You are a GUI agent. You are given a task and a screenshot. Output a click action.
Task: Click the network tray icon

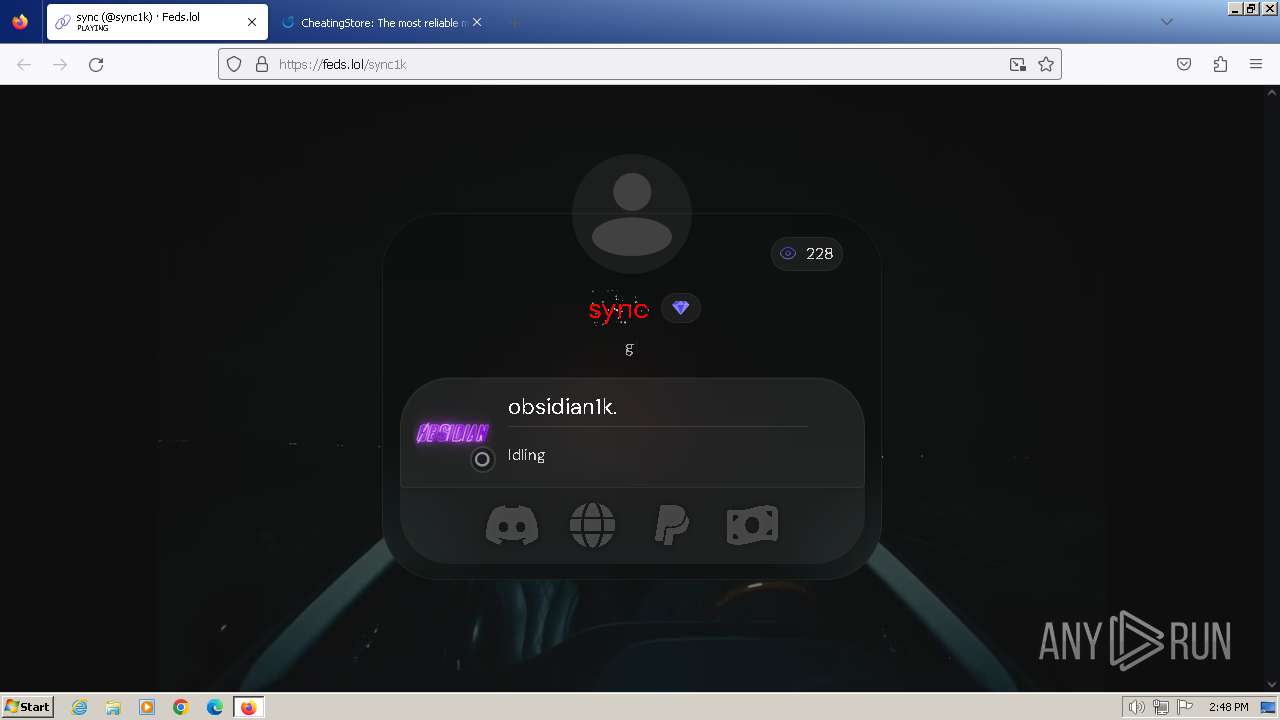click(1160, 707)
